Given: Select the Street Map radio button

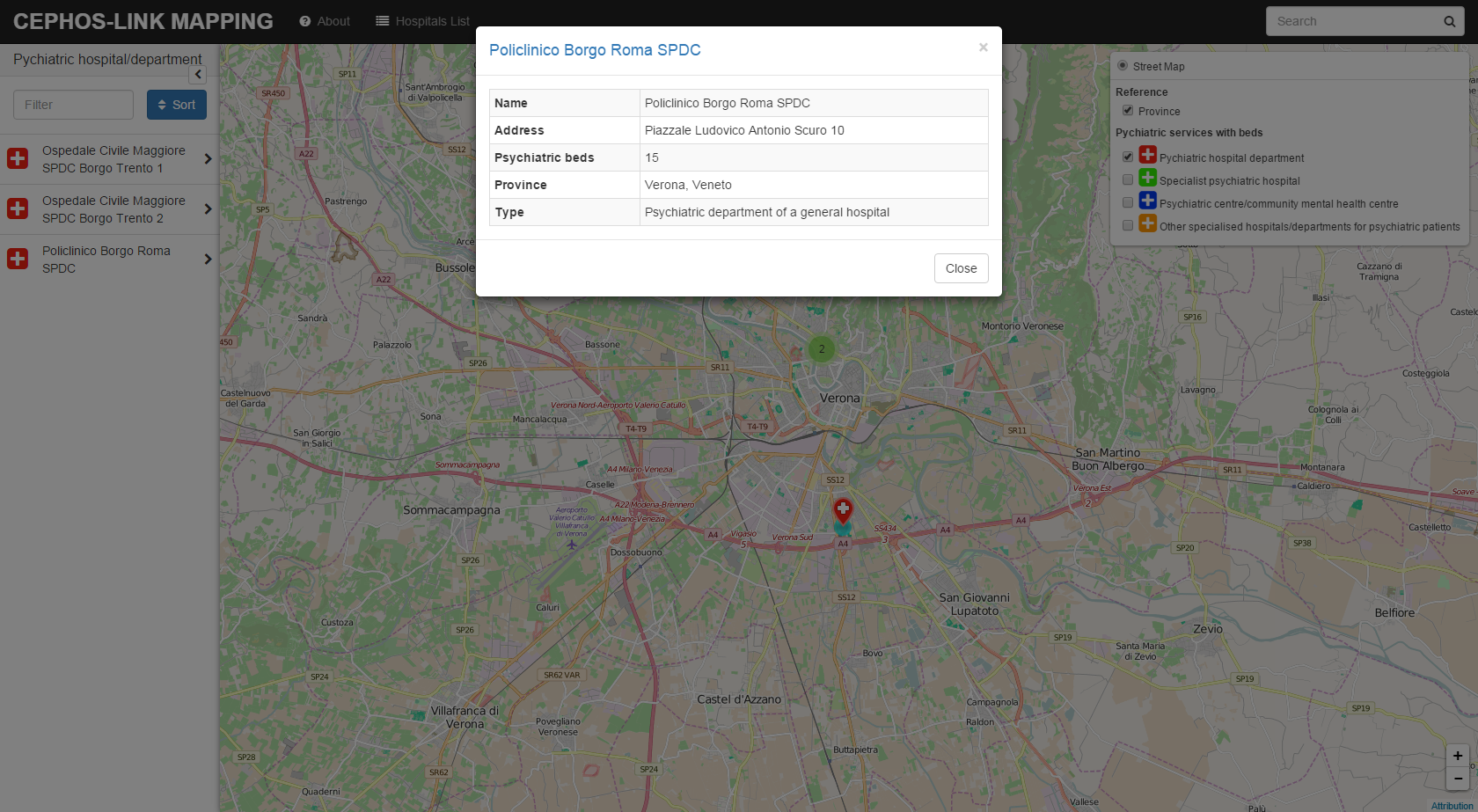Looking at the screenshot, I should [1123, 66].
